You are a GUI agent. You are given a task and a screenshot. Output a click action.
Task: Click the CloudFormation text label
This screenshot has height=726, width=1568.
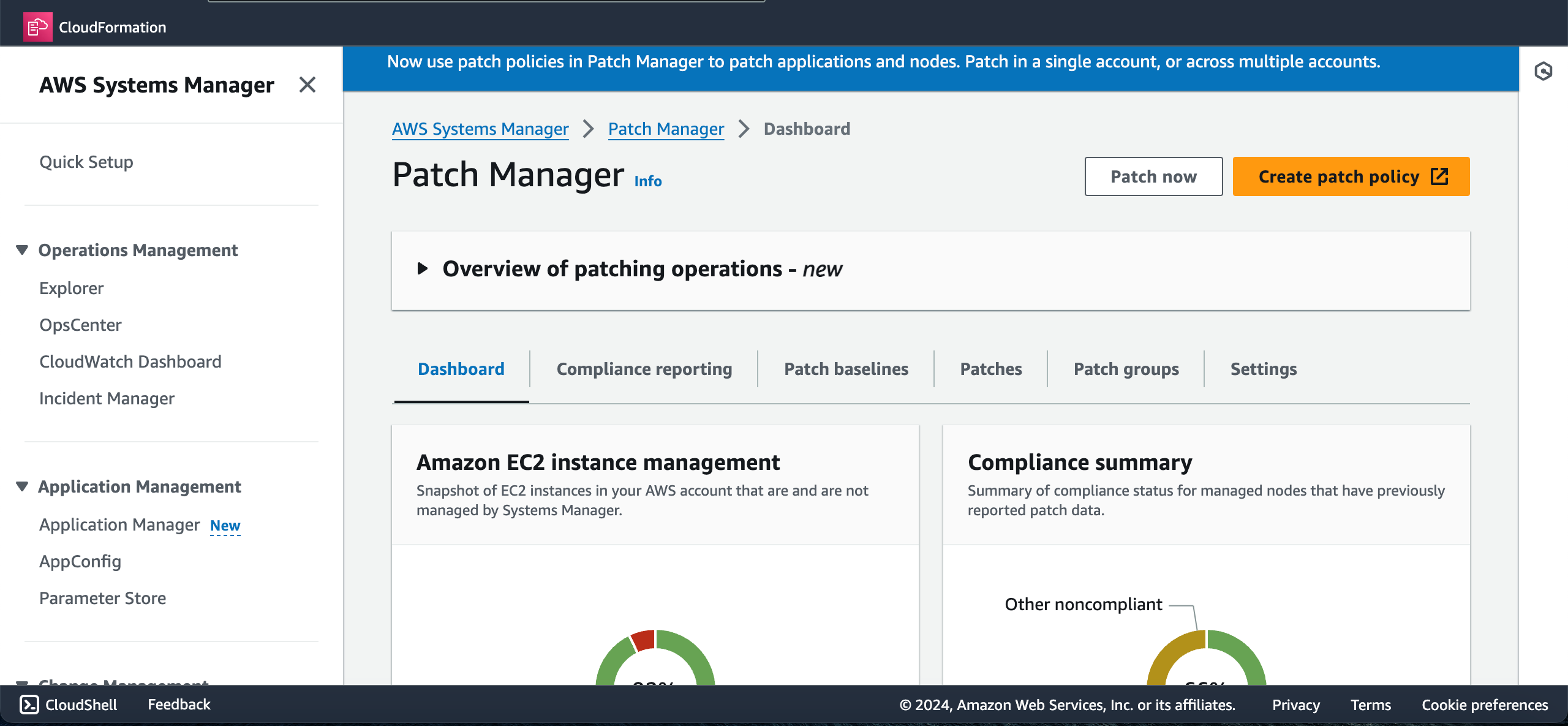click(112, 27)
